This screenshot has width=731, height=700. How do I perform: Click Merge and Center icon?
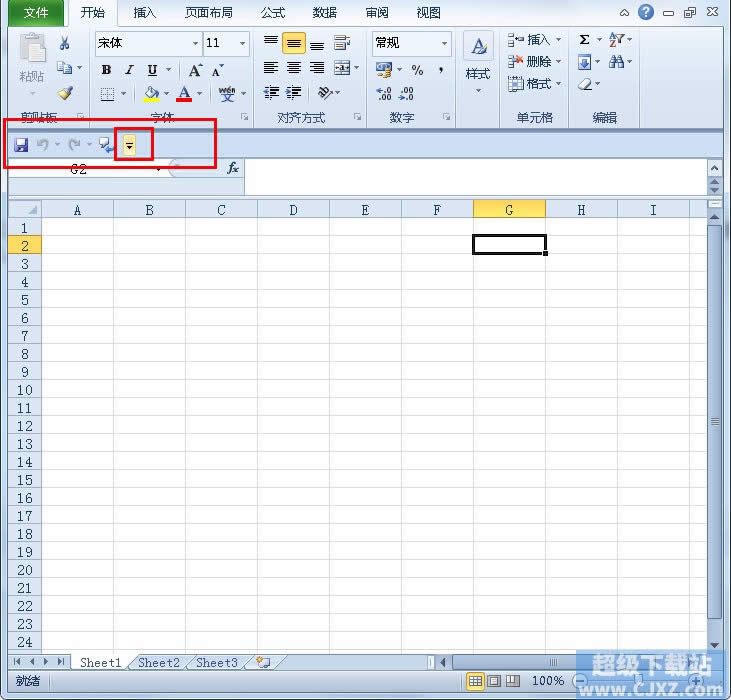click(342, 68)
